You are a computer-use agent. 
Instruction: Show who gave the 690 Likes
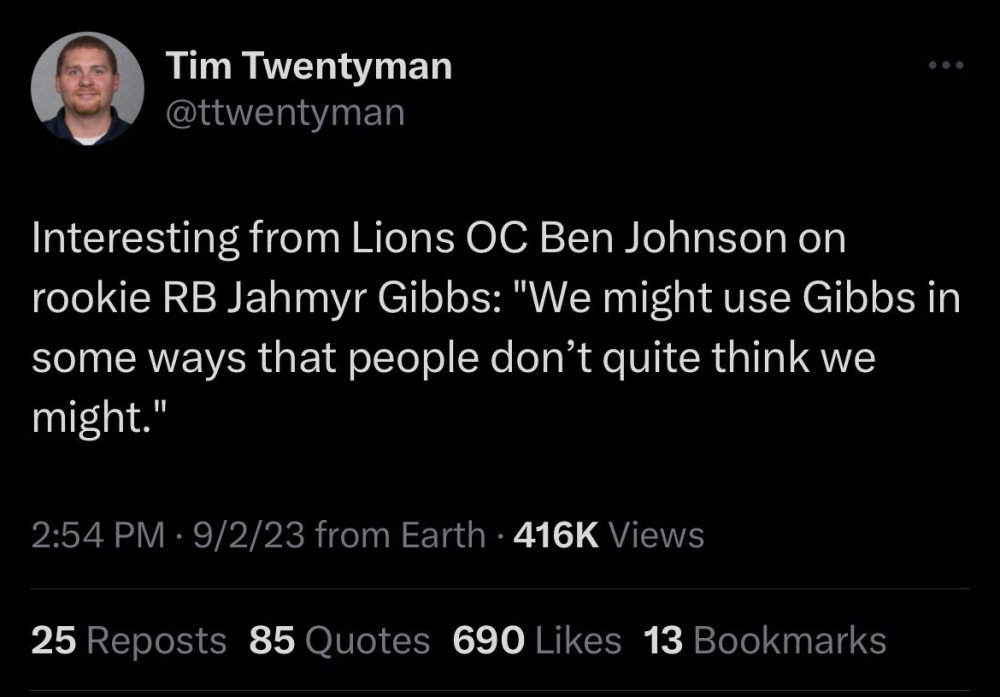[x=536, y=641]
